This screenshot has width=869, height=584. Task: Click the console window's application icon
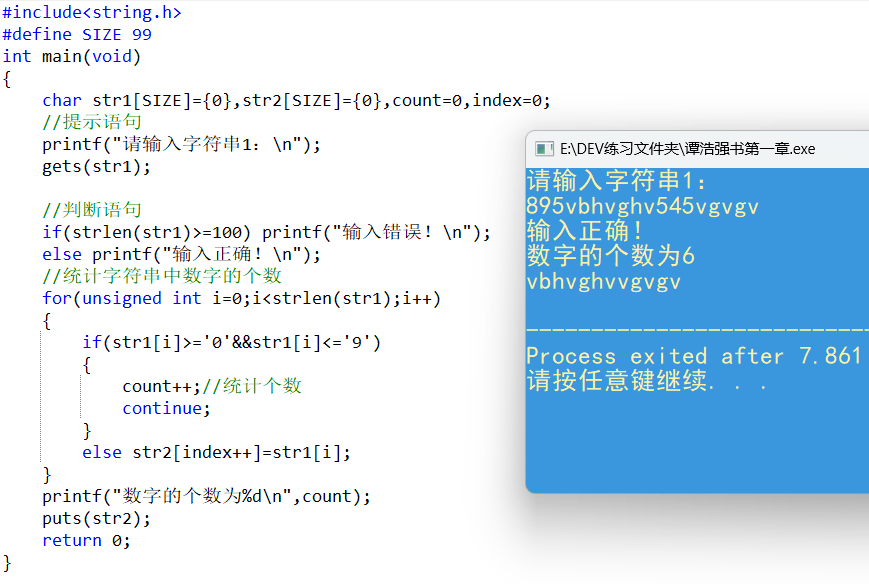tap(544, 148)
